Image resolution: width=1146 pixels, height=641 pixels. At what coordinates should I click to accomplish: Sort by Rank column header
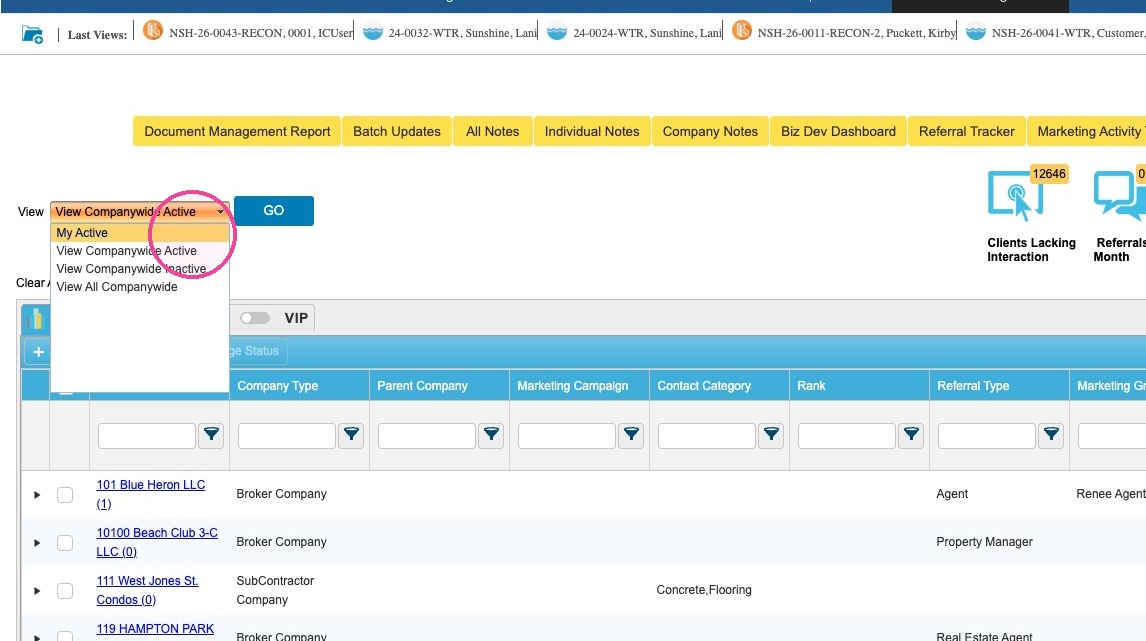(x=811, y=385)
